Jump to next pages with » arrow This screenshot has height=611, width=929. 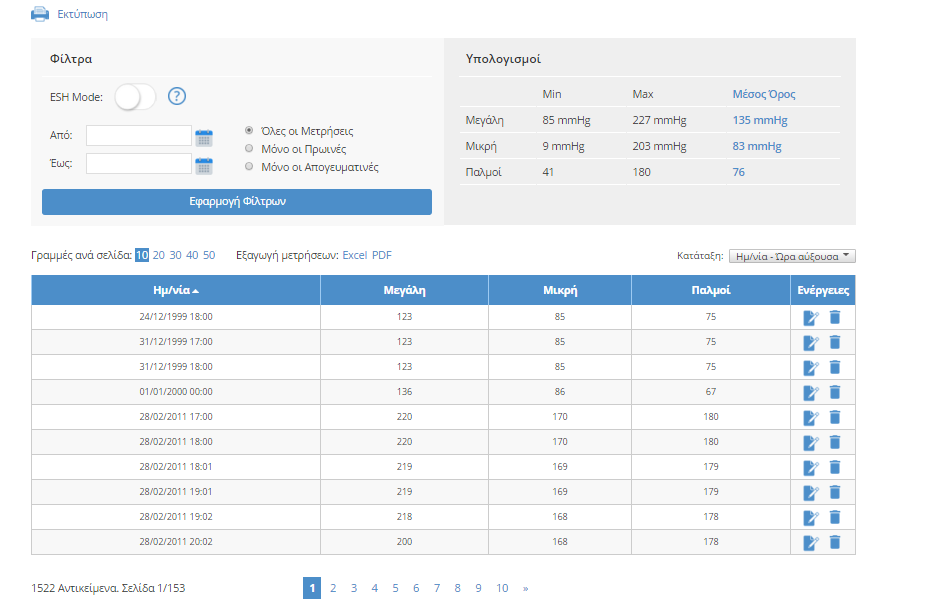[x=525, y=588]
